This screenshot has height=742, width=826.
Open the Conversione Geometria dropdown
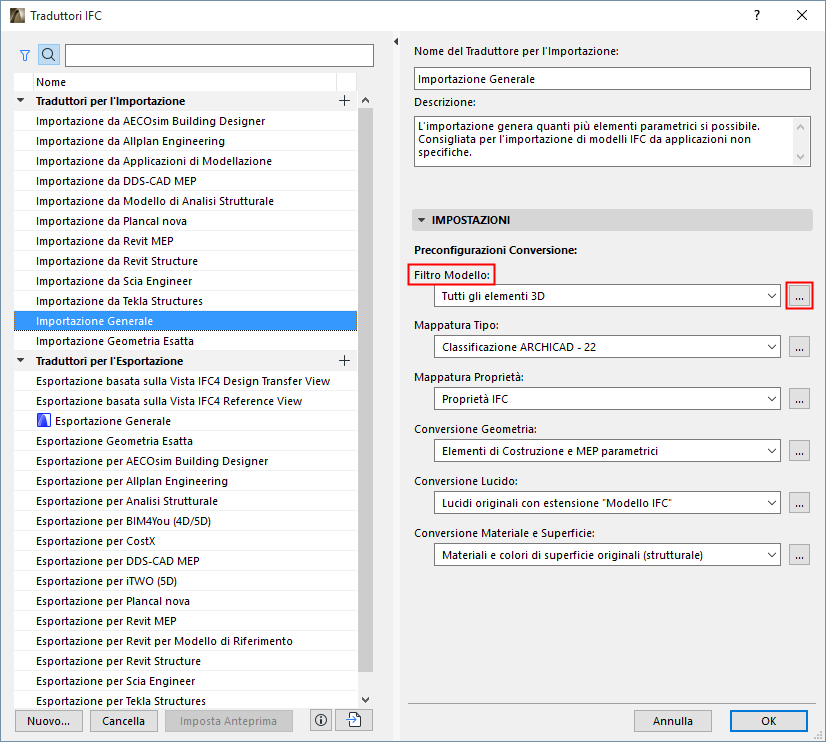point(607,451)
